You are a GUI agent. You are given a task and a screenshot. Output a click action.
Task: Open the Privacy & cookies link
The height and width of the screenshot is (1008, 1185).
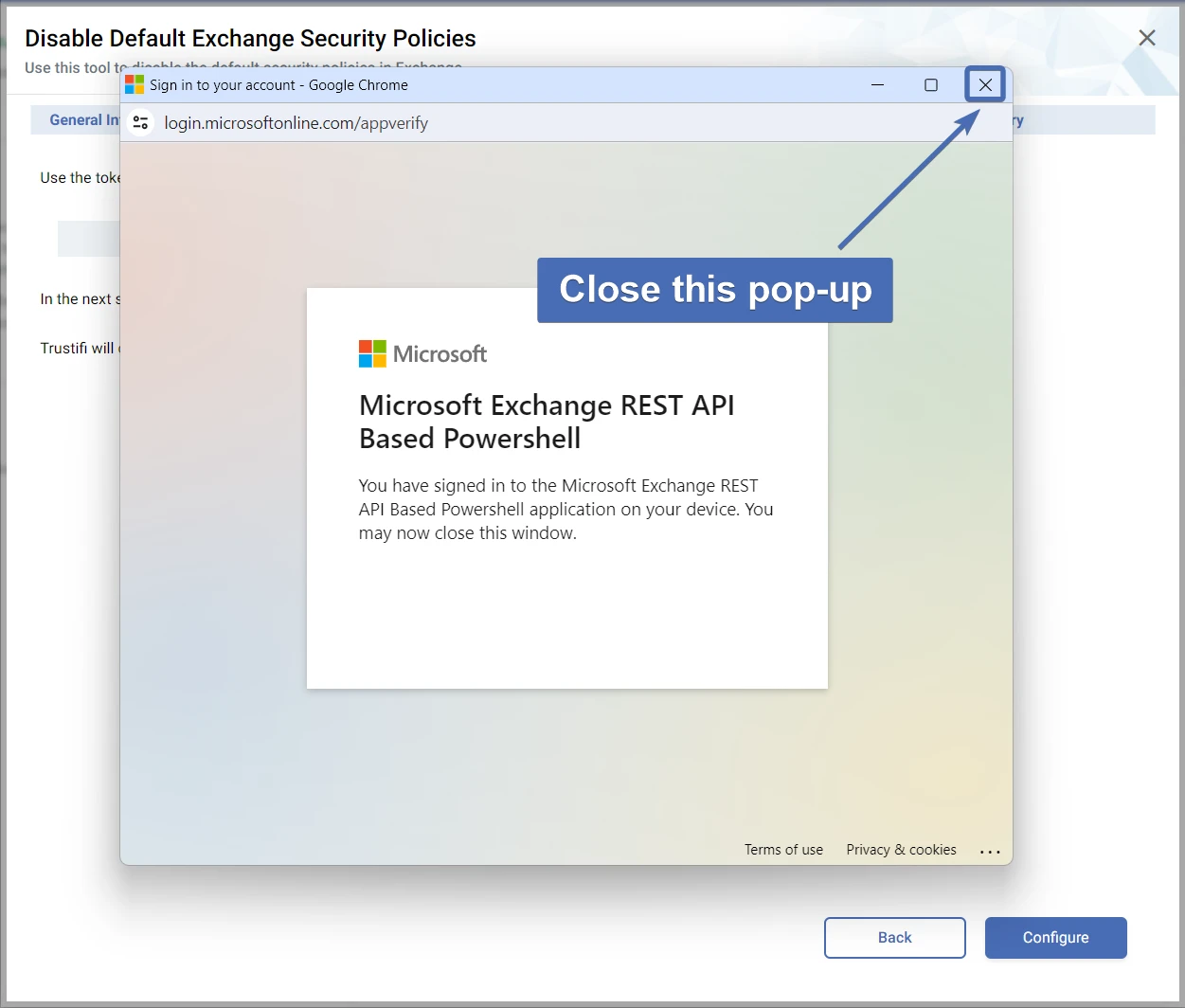901,850
